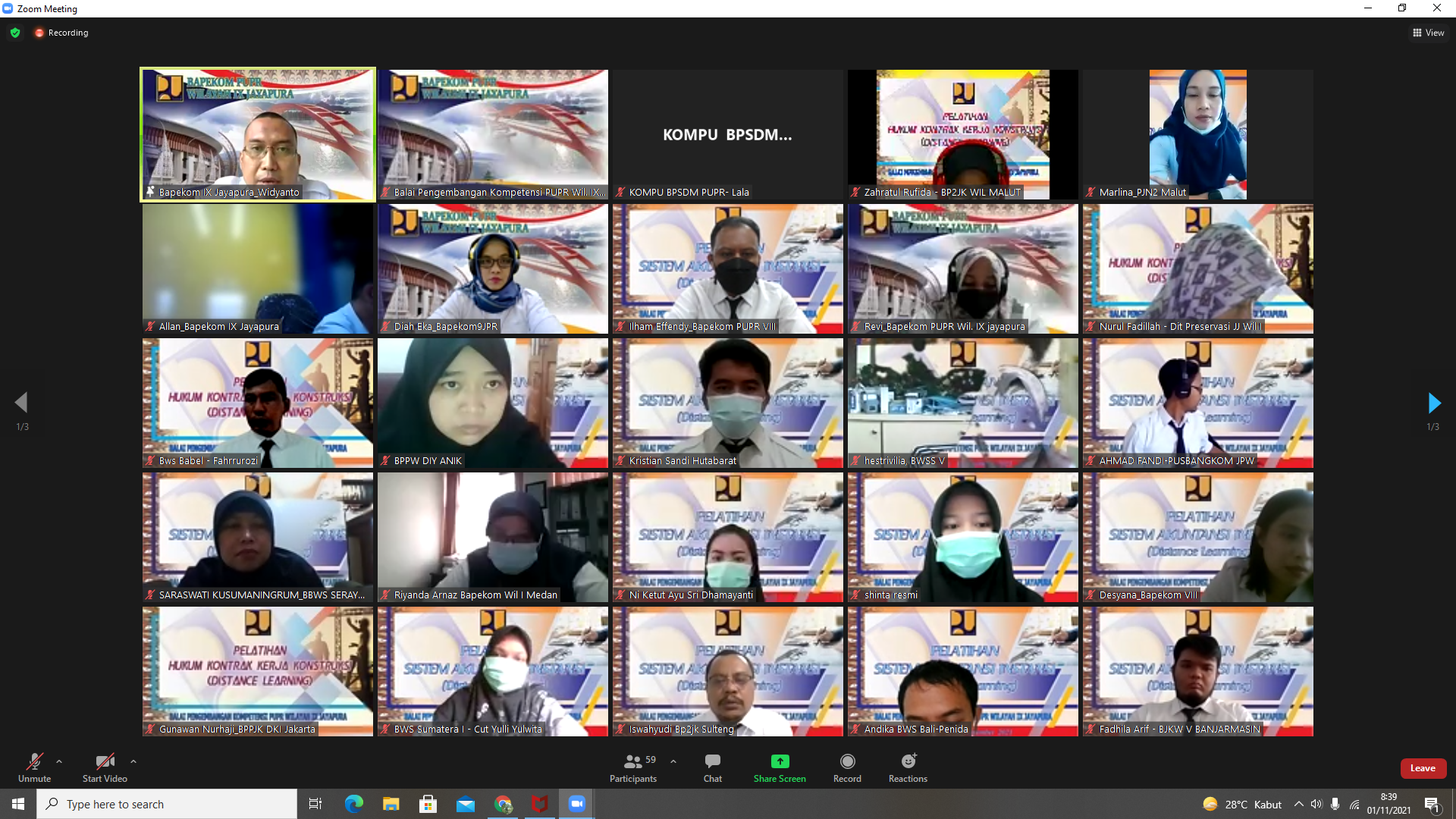Viewport: 1456px width, 819px height.
Task: Select shinta resmi video tile
Action: tap(963, 537)
